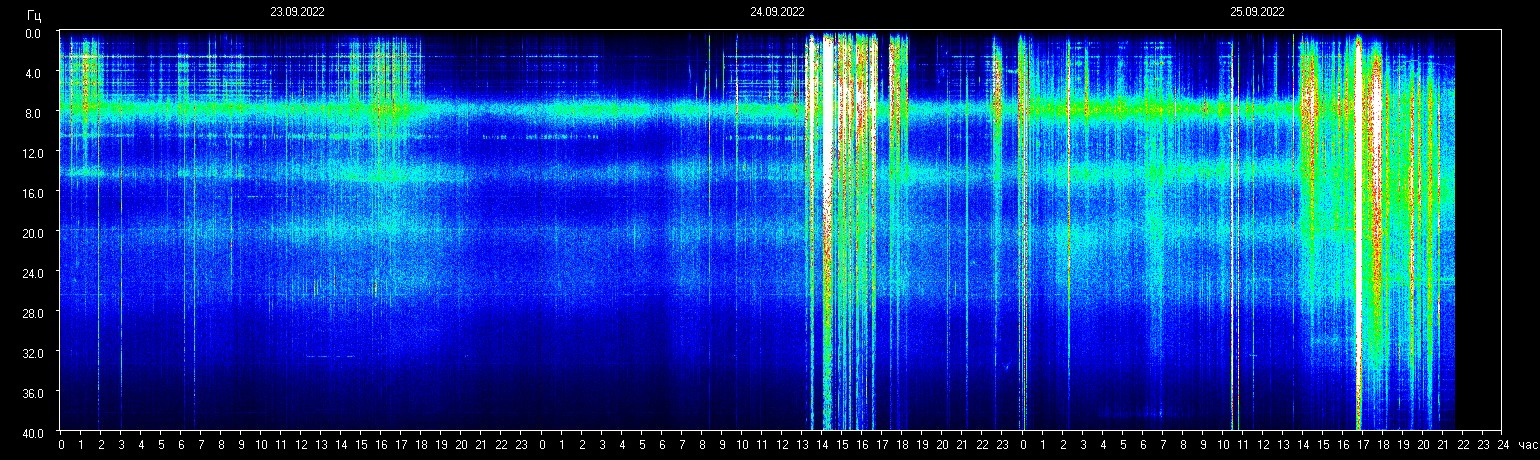
Task: Click the date label 23.09.2022
Action: 297,12
